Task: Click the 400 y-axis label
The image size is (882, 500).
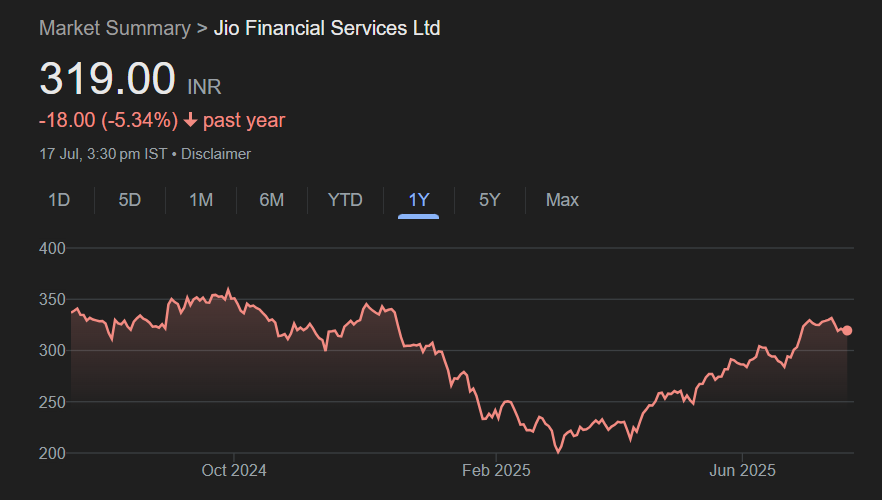Action: pyautogui.click(x=52, y=248)
